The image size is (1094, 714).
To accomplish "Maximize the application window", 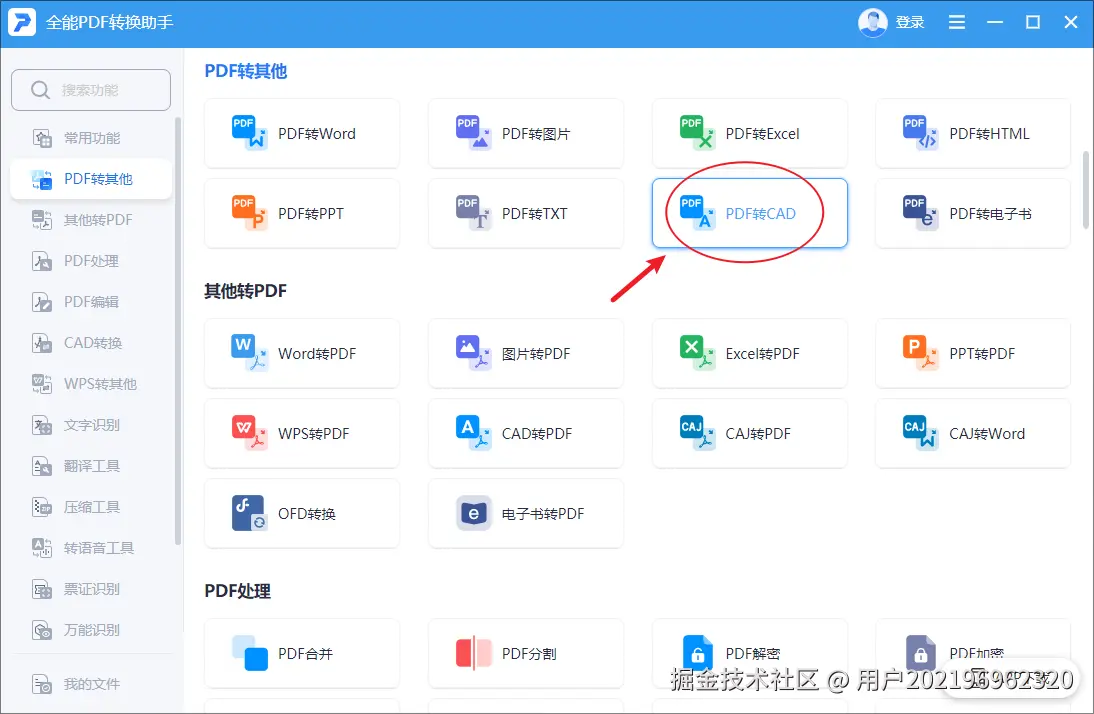I will (1033, 22).
